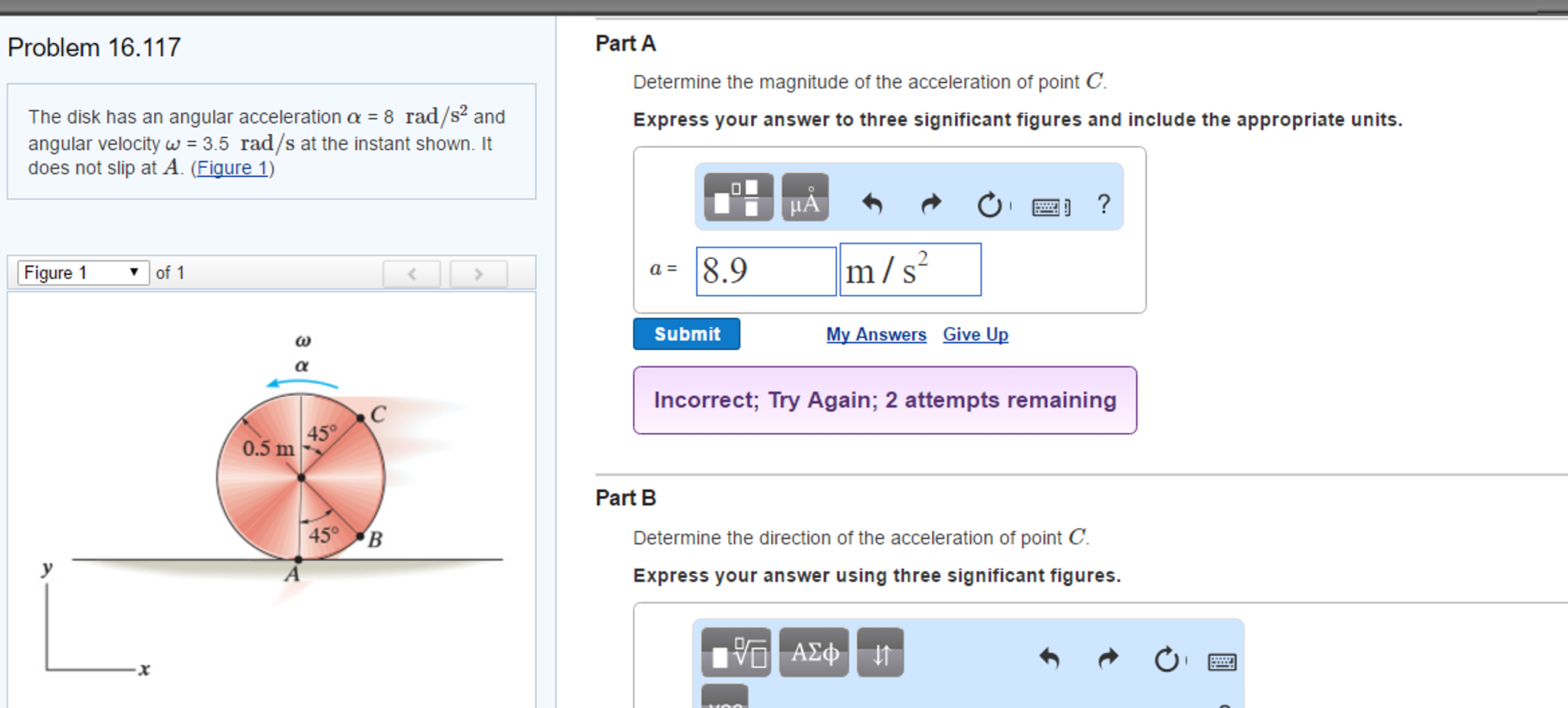
Task: Reset Part A answer with circular arrow
Action: coord(989,205)
